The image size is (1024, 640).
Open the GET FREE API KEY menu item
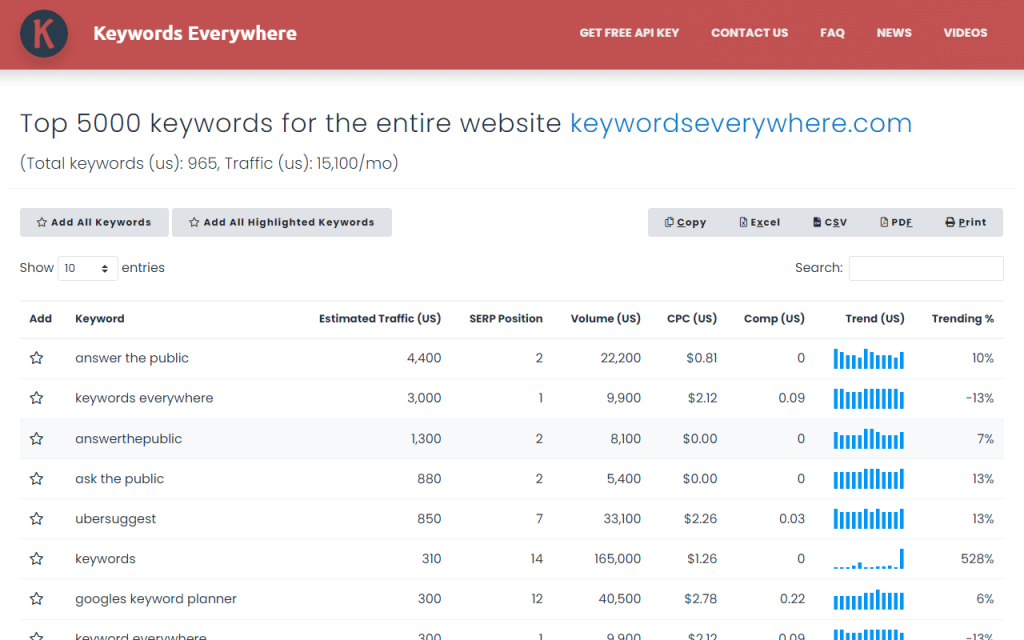click(x=629, y=33)
